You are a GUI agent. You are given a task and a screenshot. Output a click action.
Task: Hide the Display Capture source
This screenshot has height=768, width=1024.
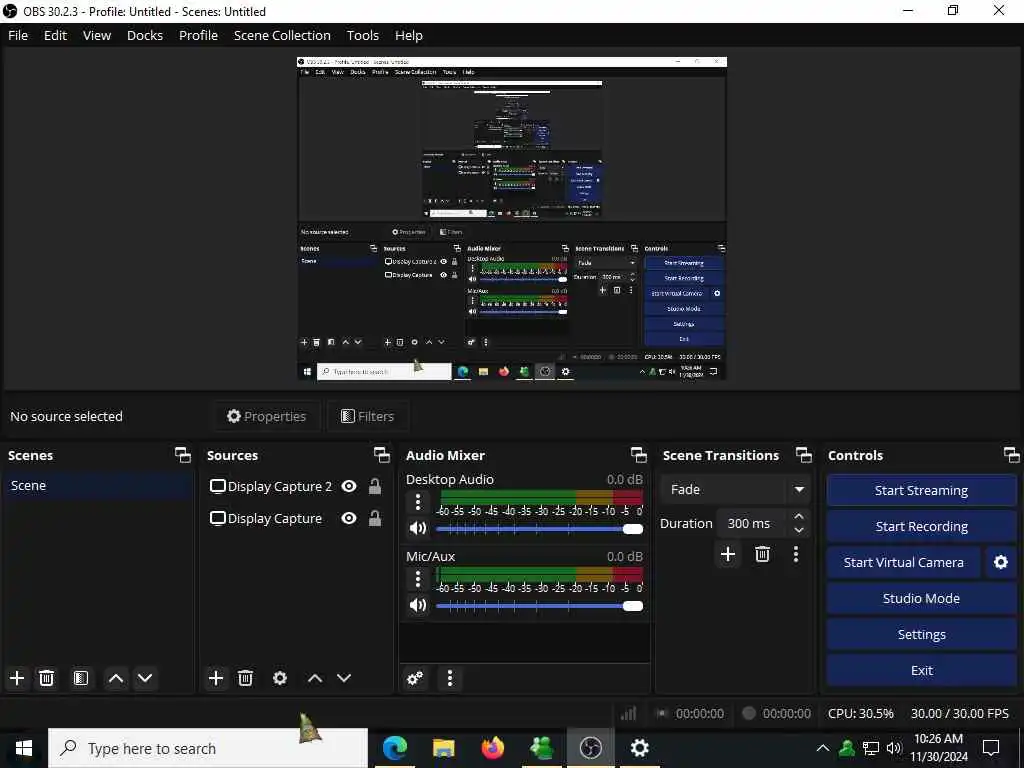pos(349,519)
